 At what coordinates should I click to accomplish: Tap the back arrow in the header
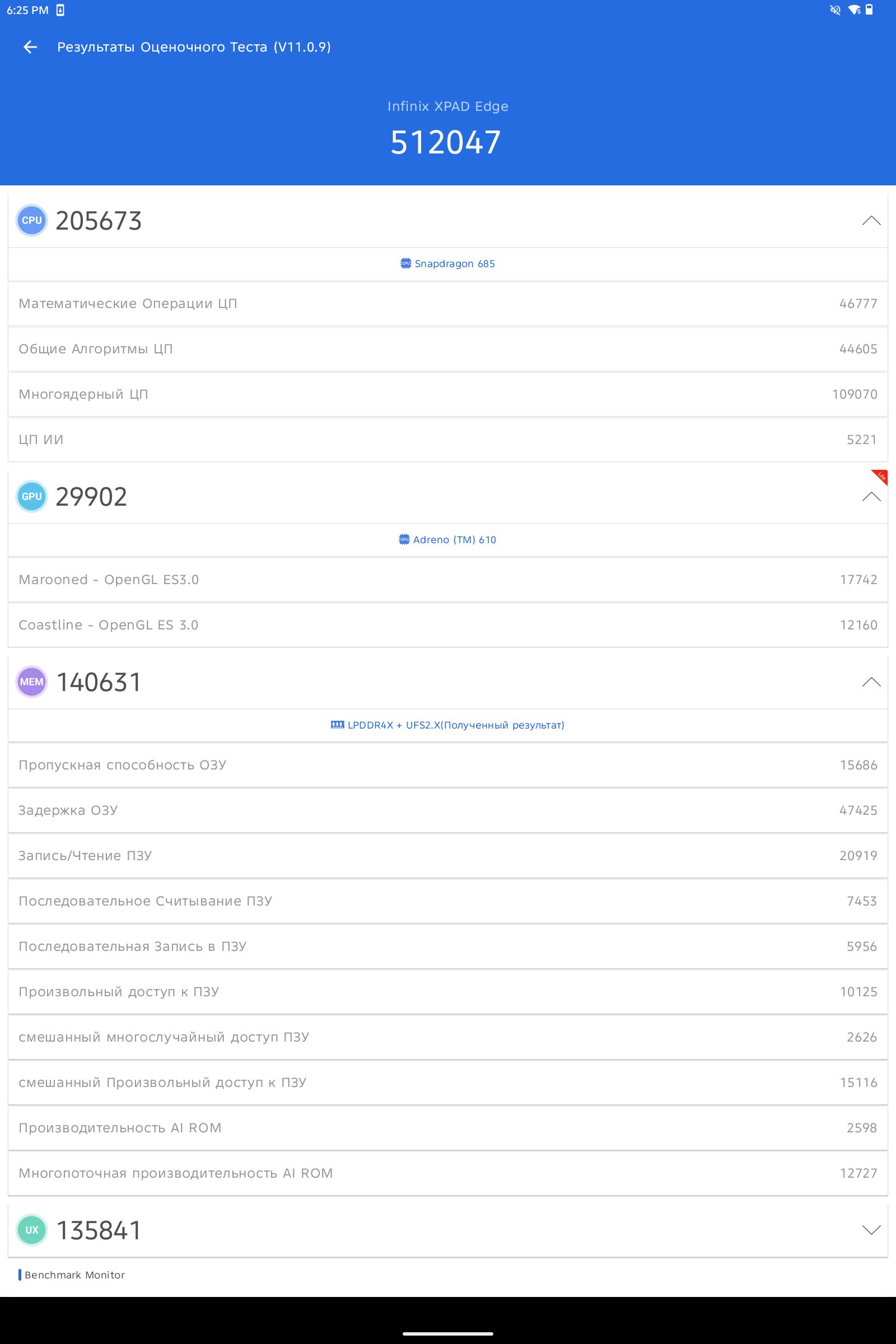pyautogui.click(x=30, y=47)
